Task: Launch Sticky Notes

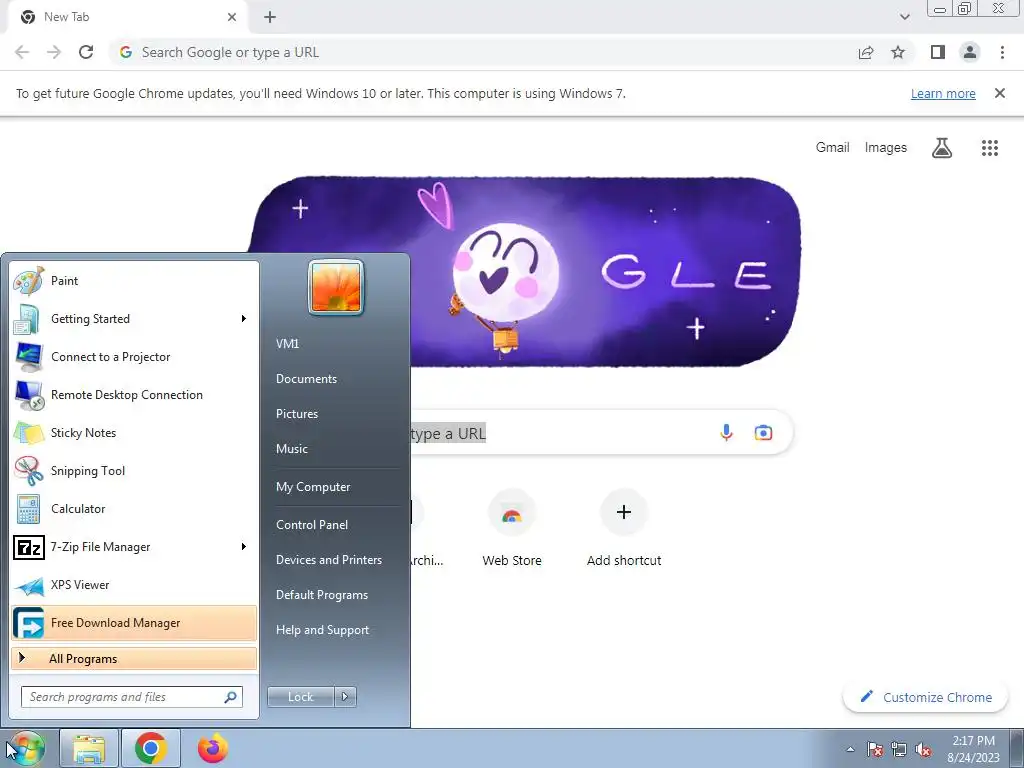Action: coord(134,432)
